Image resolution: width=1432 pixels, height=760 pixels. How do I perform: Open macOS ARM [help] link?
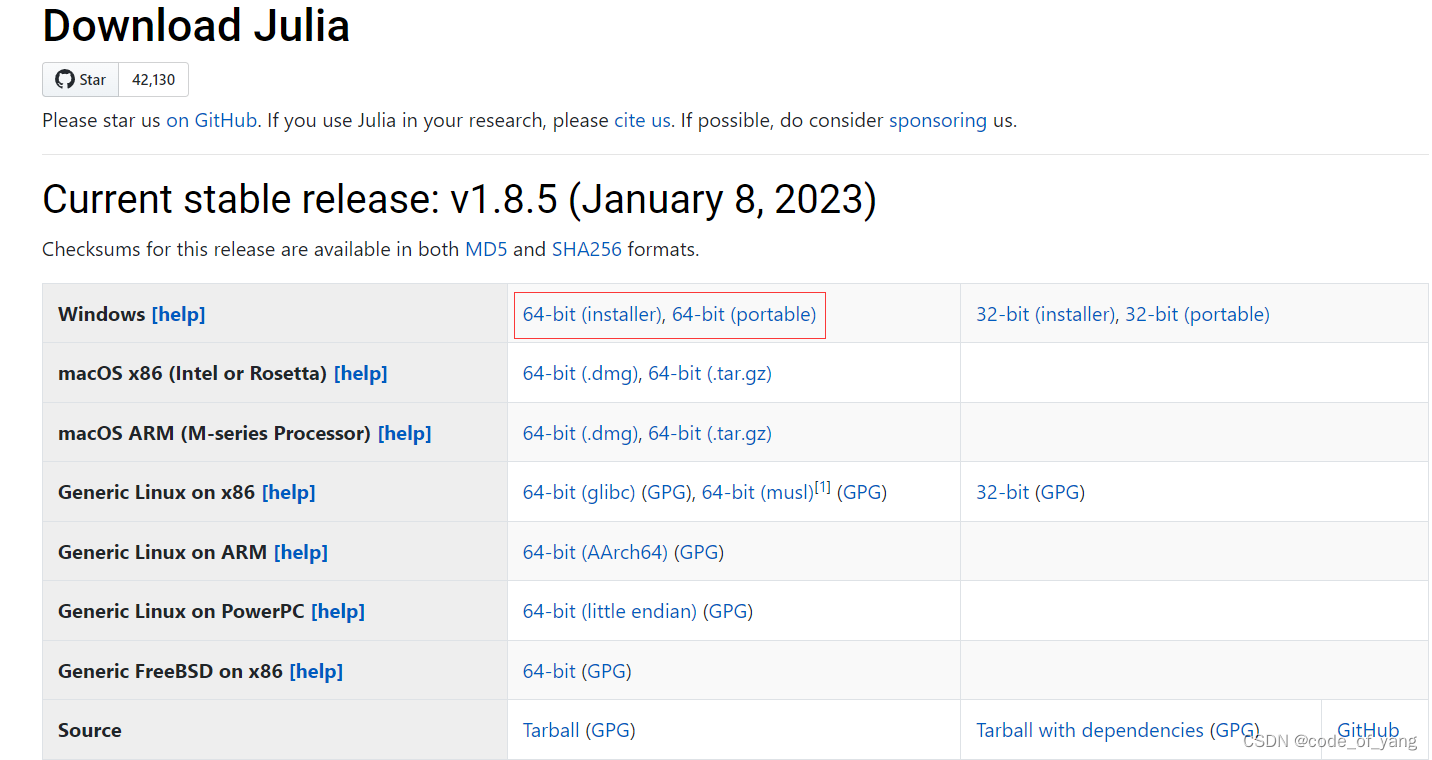tap(405, 433)
